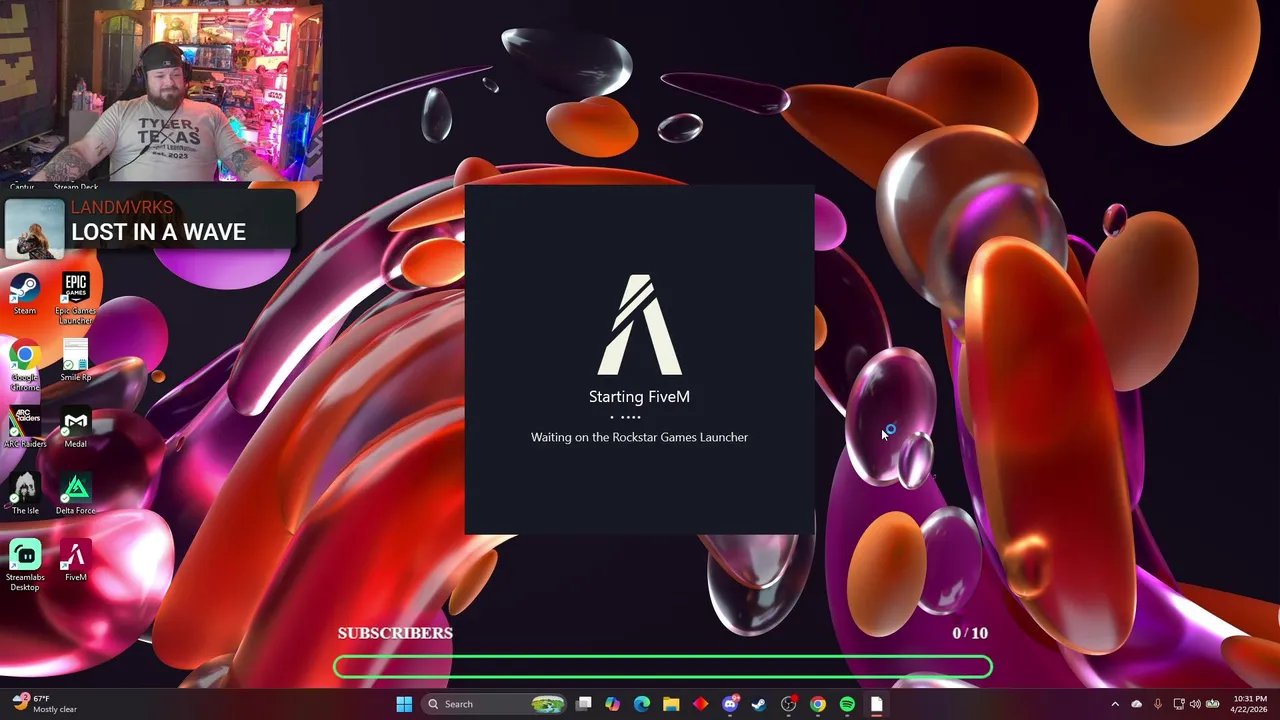
Task: Open the Google Chrome desktop shortcut
Action: (x=24, y=365)
